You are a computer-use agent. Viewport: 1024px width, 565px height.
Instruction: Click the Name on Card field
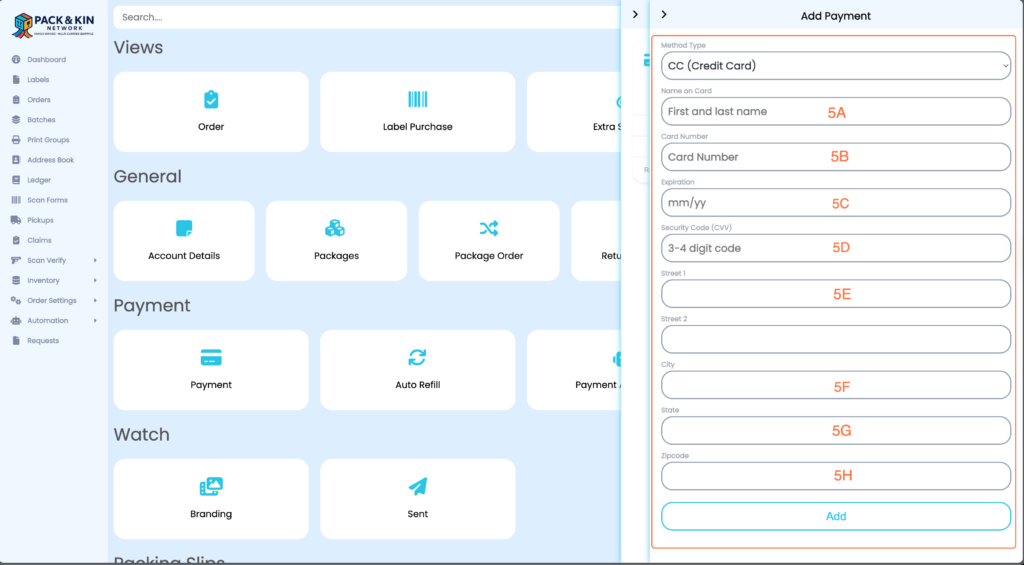(836, 111)
